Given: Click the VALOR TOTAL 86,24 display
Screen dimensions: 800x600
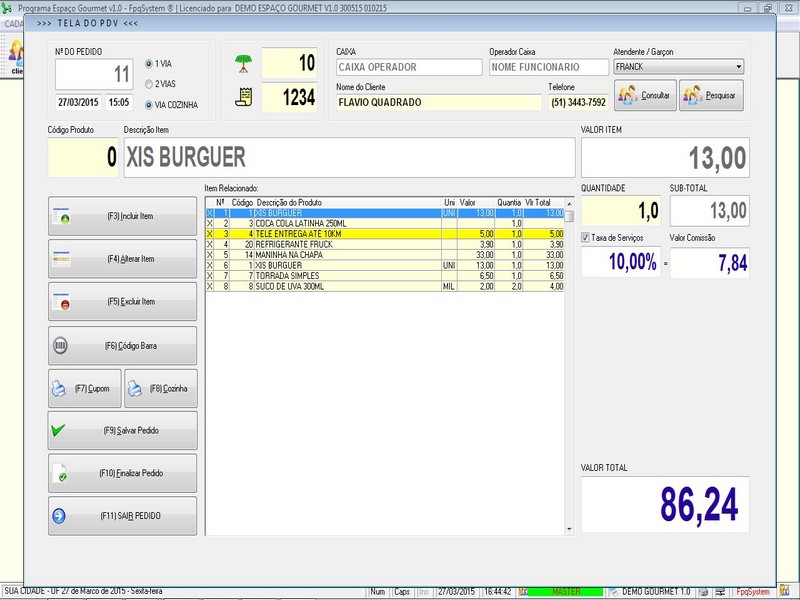Looking at the screenshot, I should coord(665,505).
